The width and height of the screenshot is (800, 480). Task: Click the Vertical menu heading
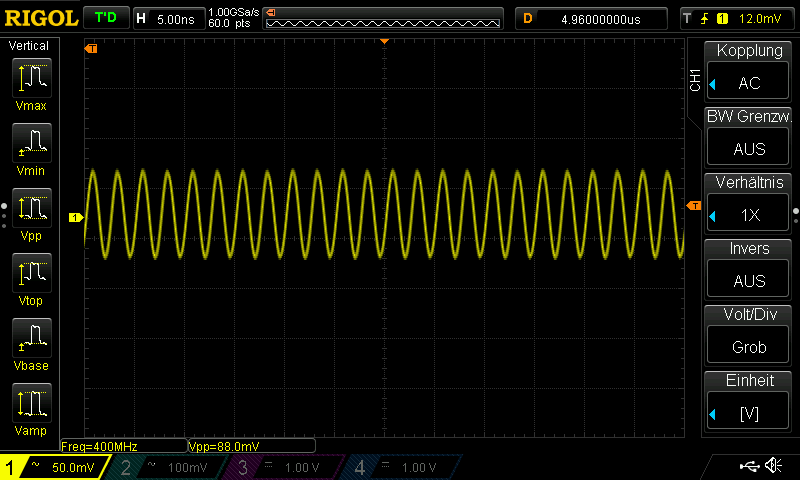[29, 46]
